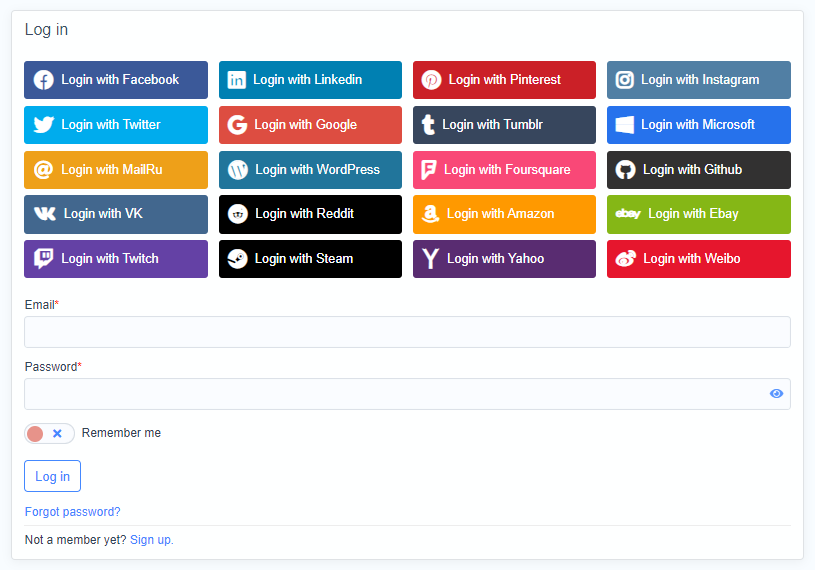Open the Forgot password link
This screenshot has height=570, width=815.
pyautogui.click(x=72, y=512)
